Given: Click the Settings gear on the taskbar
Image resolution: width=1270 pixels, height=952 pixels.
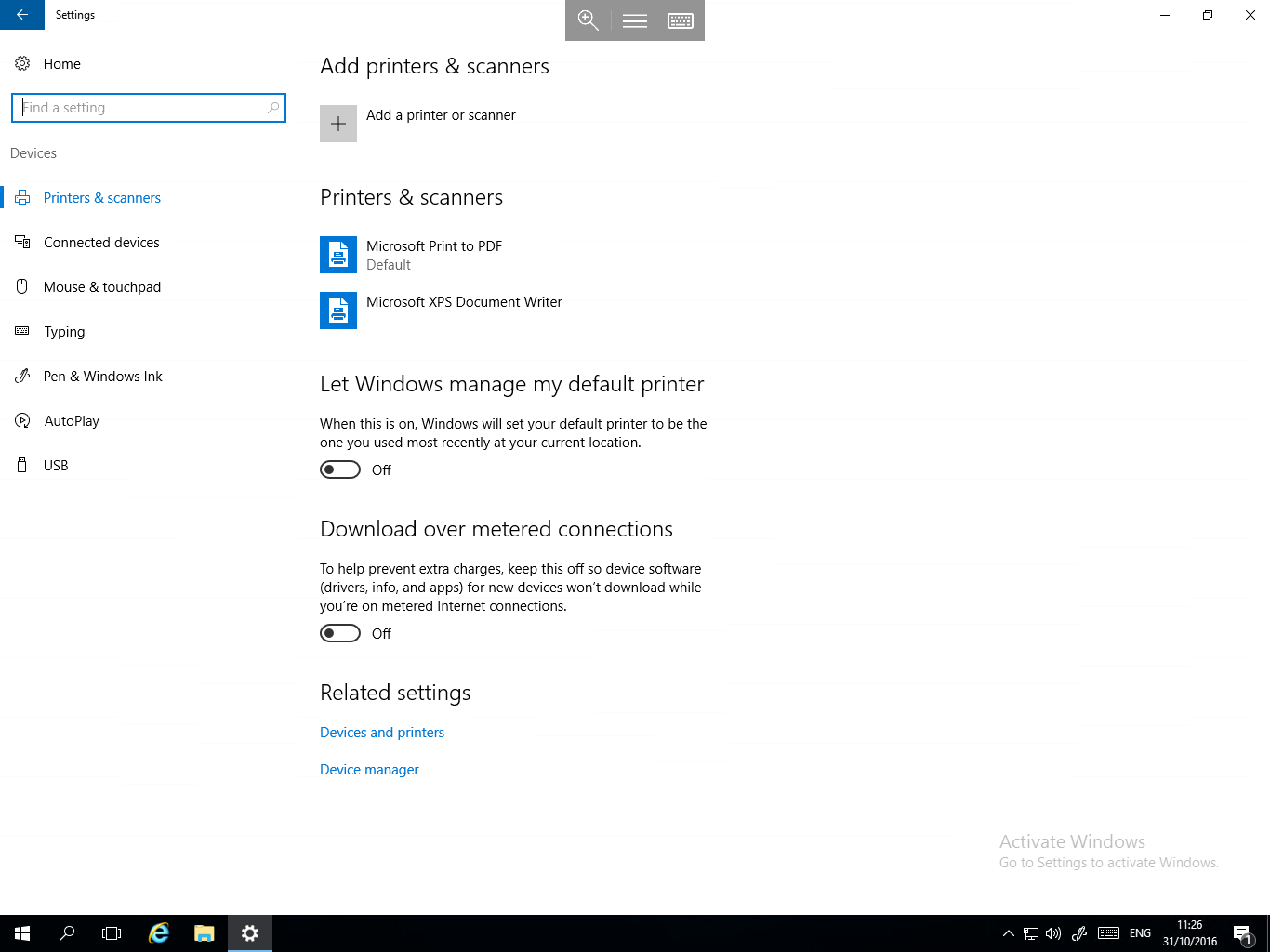Looking at the screenshot, I should tap(250, 933).
